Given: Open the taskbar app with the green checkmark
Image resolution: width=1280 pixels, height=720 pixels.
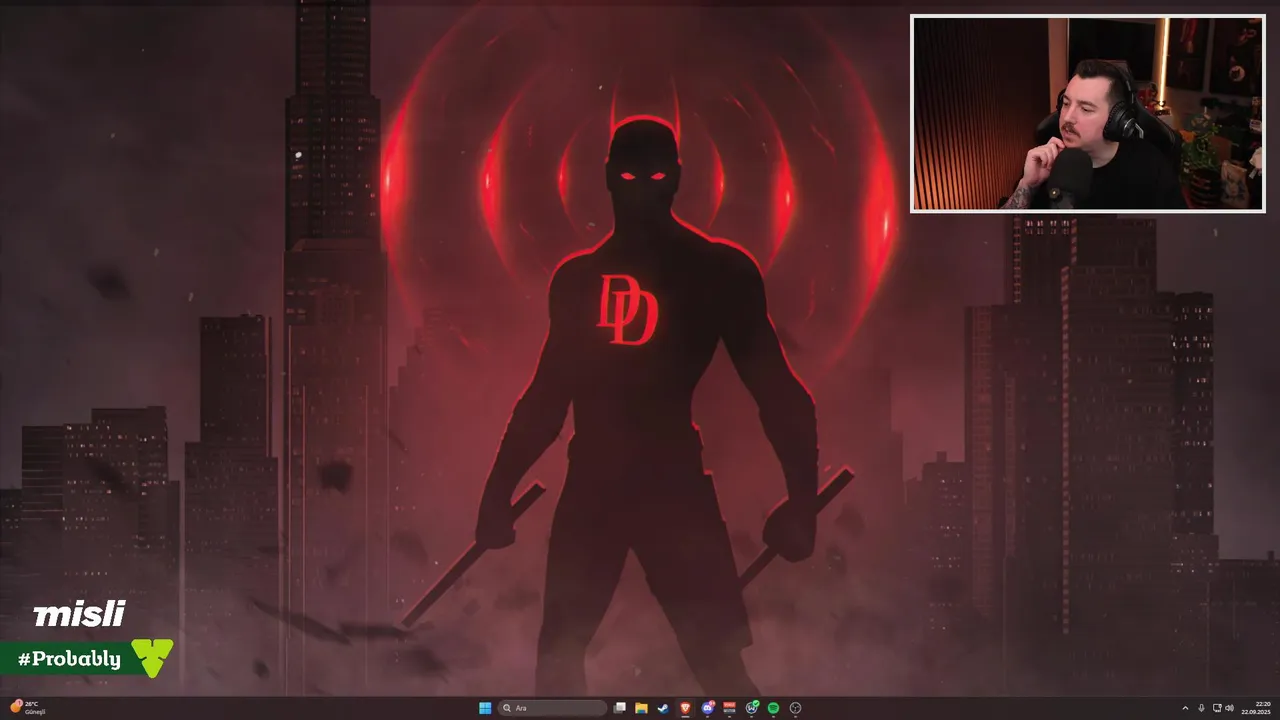Looking at the screenshot, I should pos(752,708).
